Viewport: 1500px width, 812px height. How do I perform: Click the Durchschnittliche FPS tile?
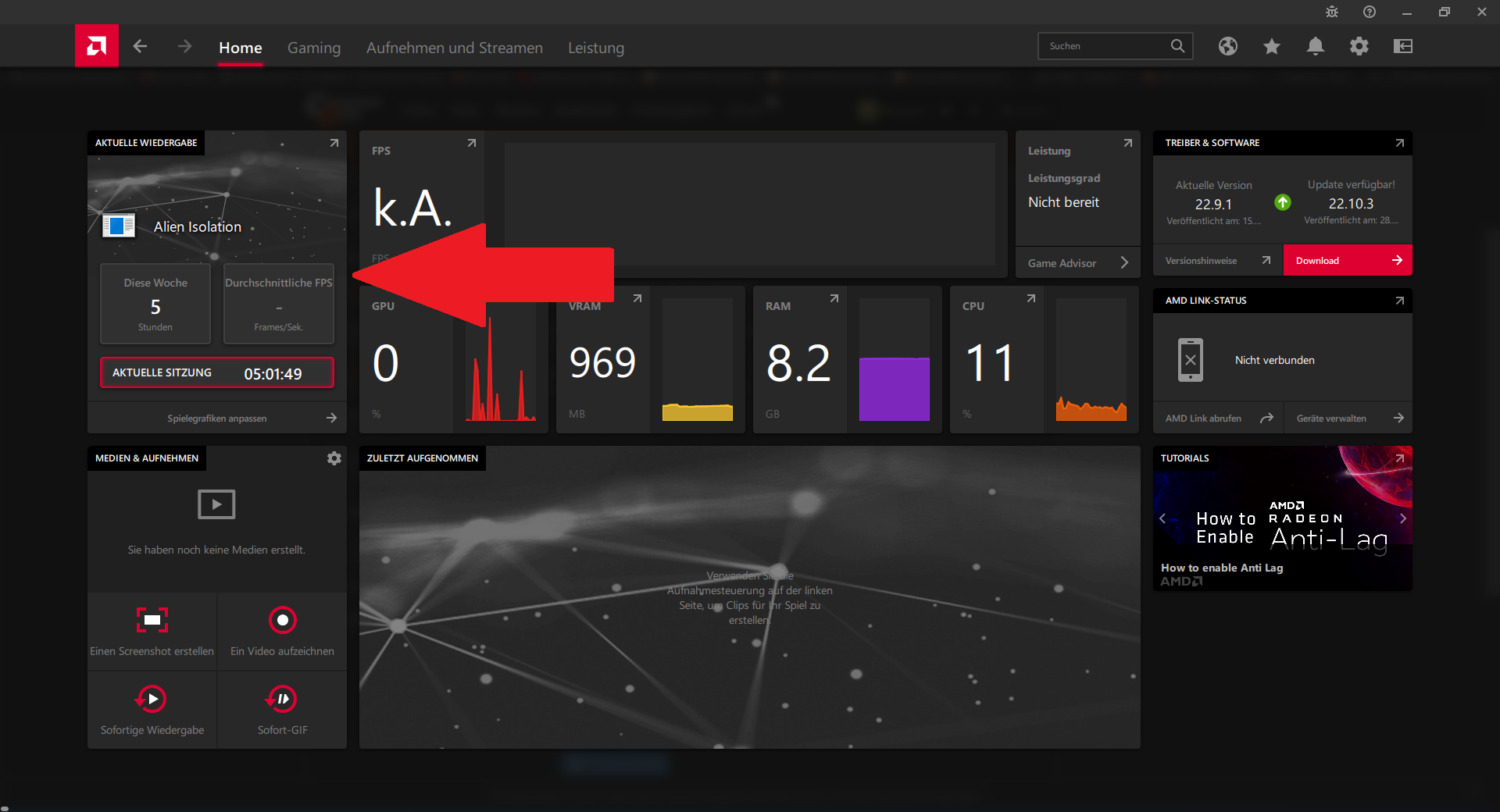point(279,304)
